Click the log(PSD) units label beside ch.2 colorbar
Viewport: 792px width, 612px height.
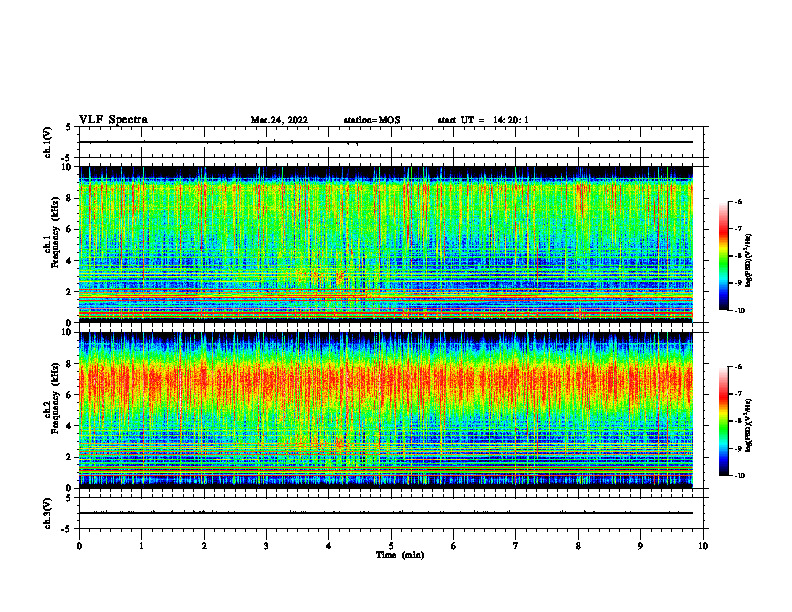tap(749, 425)
